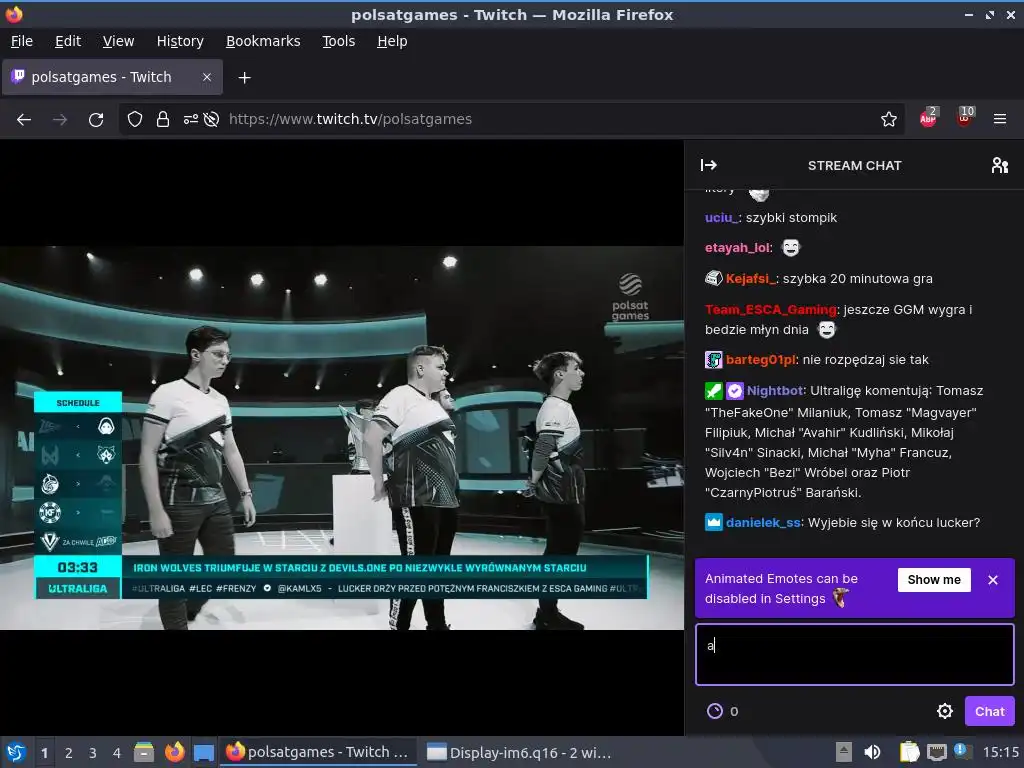Open the History menu

(x=180, y=41)
